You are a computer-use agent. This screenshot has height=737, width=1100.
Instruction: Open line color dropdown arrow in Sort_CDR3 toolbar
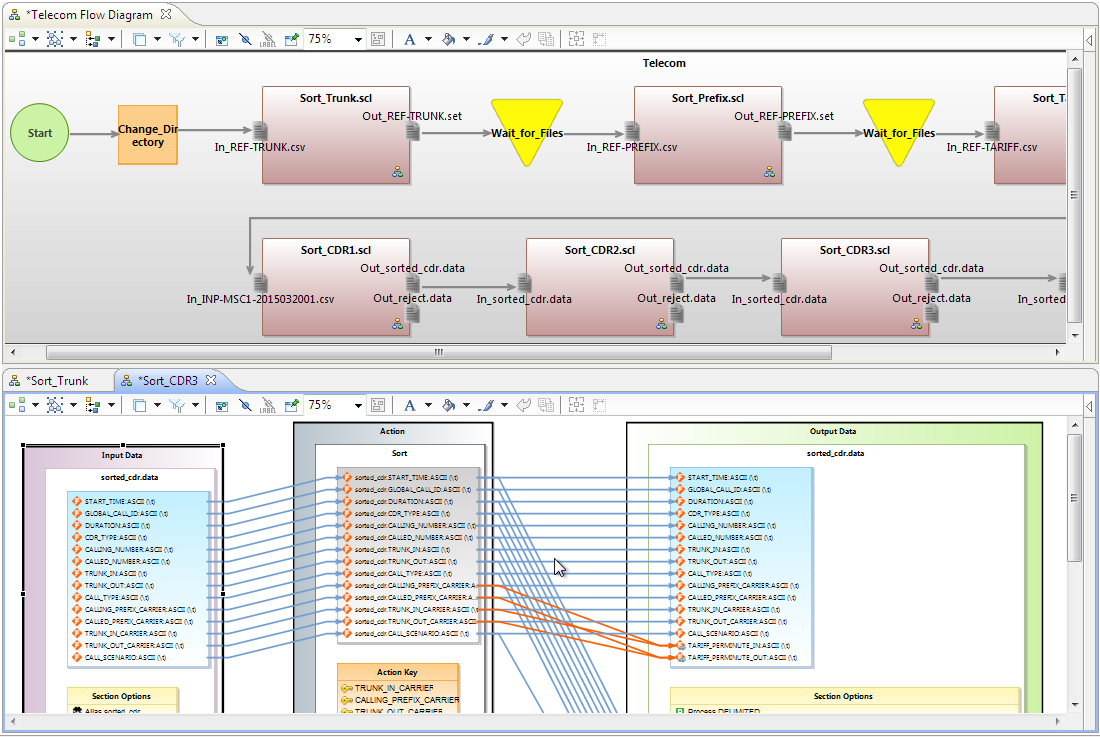[x=504, y=405]
